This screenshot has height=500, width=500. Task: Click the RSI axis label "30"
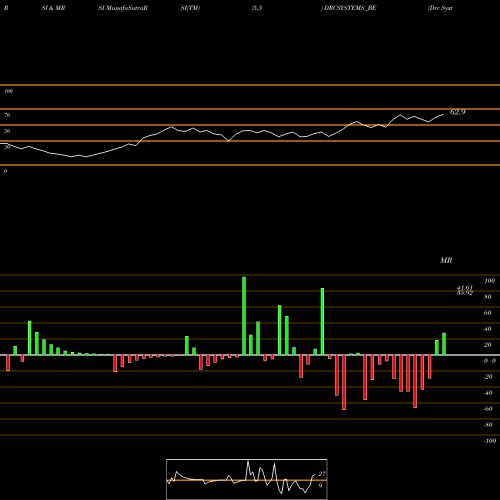pos(7,147)
